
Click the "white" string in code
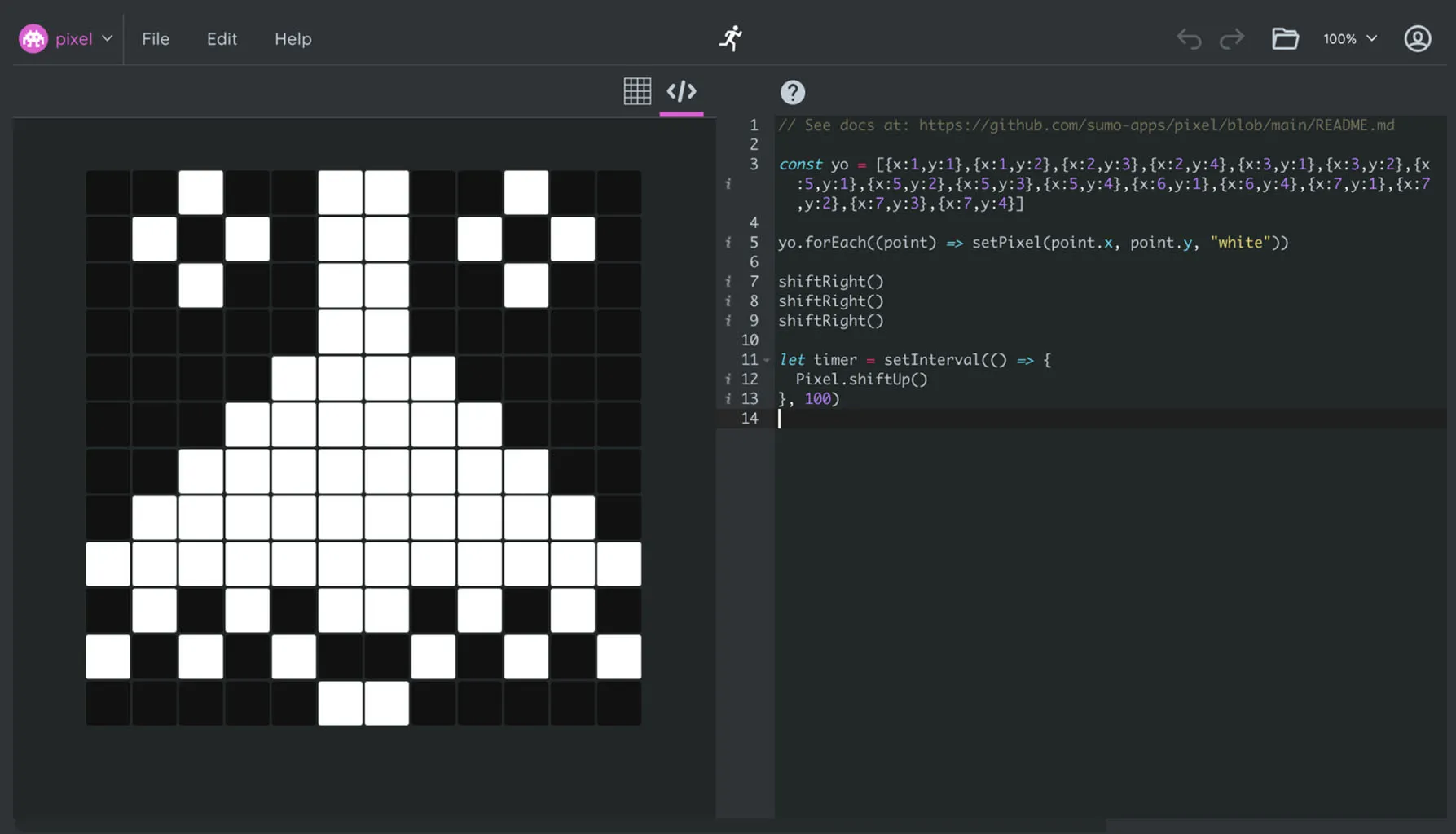(x=1240, y=243)
